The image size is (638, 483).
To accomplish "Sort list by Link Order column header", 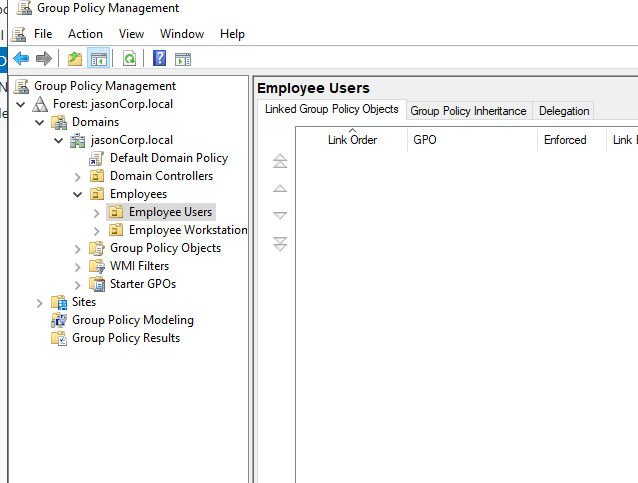I will click(x=352, y=140).
